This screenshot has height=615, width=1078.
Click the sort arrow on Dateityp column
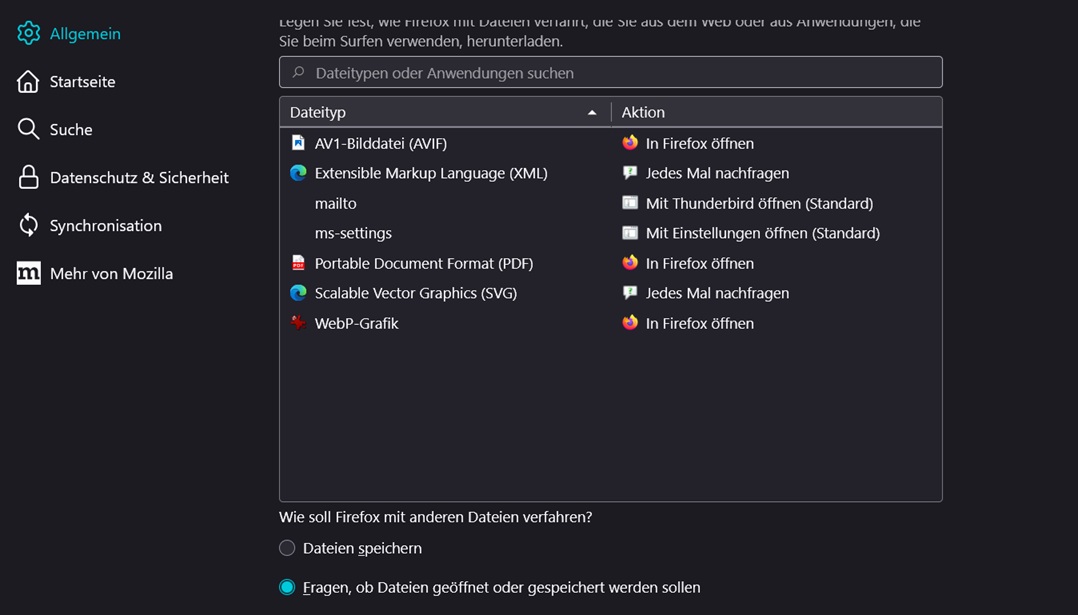pos(593,112)
